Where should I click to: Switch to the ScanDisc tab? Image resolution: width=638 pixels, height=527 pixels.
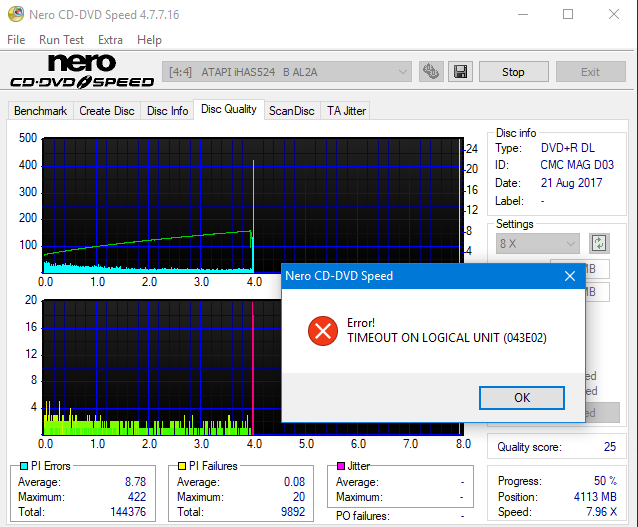[x=292, y=111]
